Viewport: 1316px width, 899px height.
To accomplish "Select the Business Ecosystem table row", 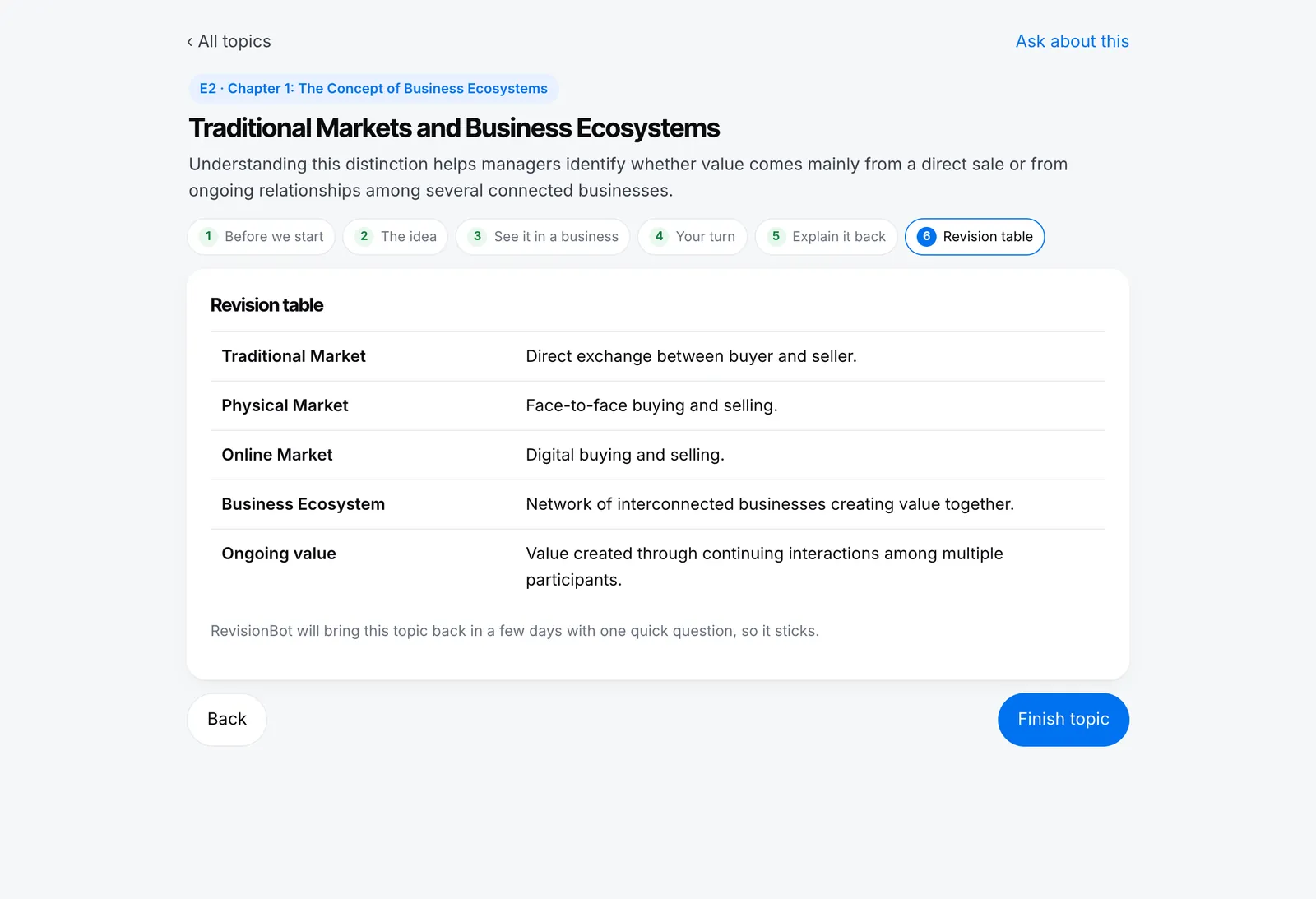I will 658,504.
